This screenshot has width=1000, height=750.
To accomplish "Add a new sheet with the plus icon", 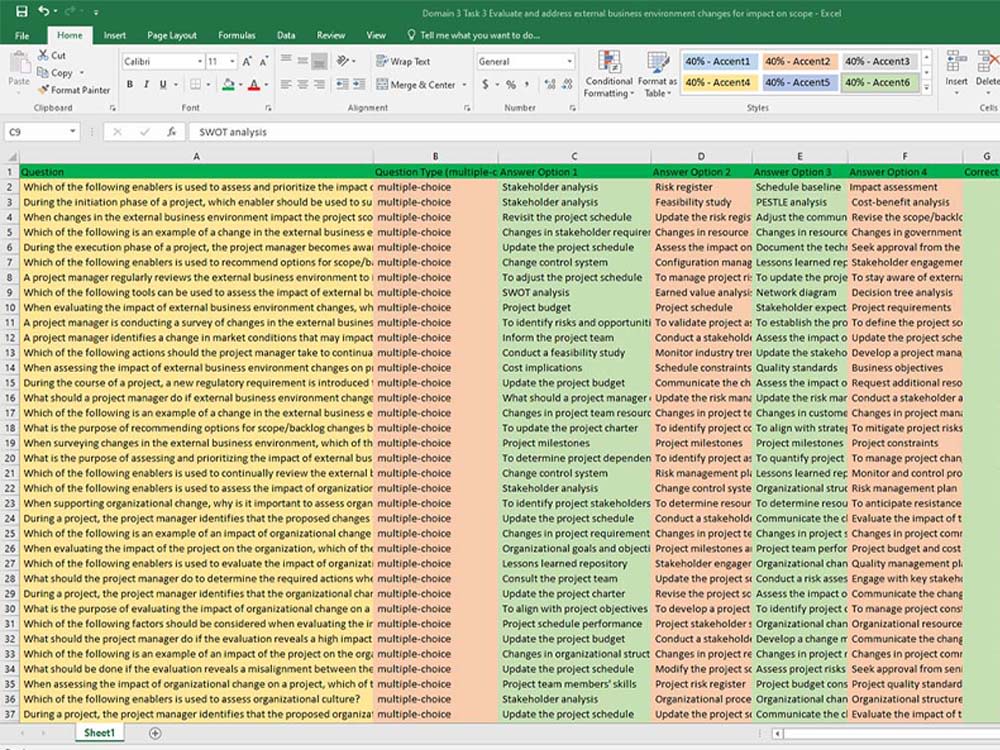I will pyautogui.click(x=155, y=733).
